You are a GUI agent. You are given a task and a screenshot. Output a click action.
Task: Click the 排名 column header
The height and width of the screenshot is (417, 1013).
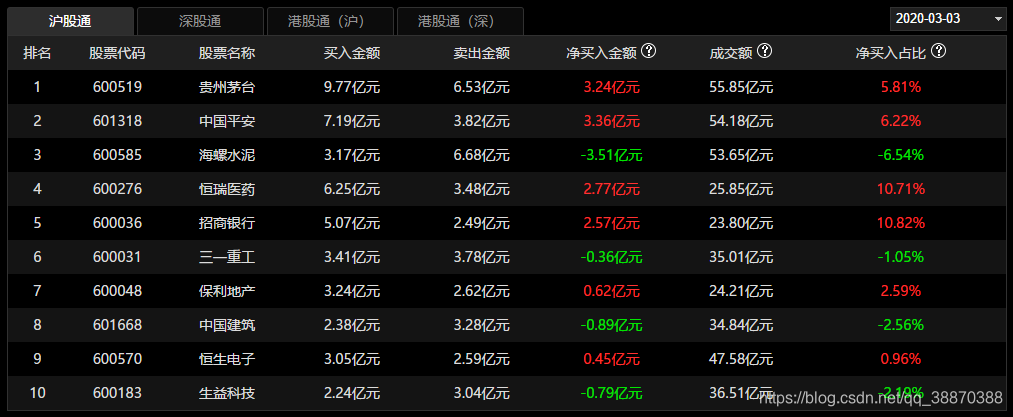37,53
